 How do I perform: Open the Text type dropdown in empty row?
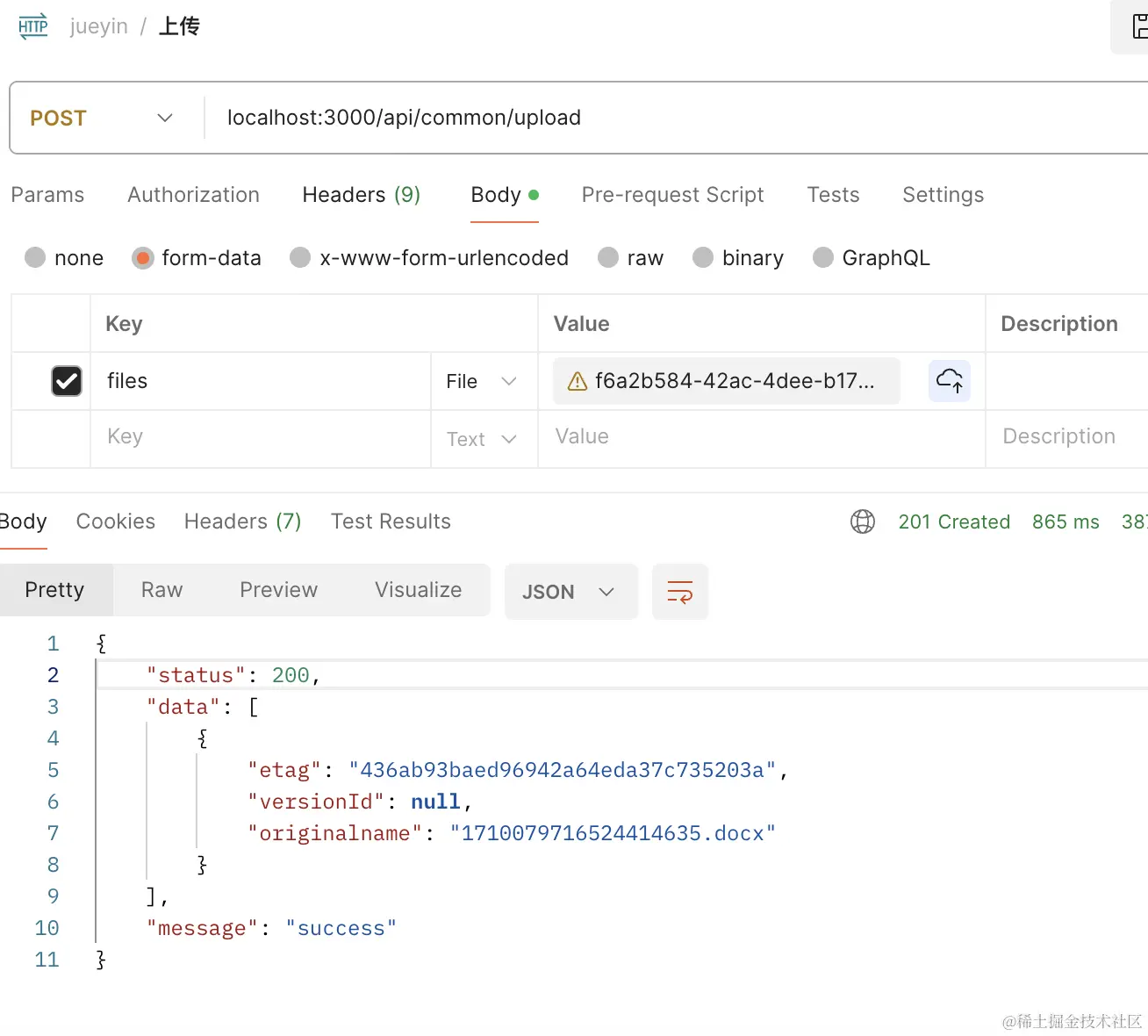pyautogui.click(x=481, y=439)
